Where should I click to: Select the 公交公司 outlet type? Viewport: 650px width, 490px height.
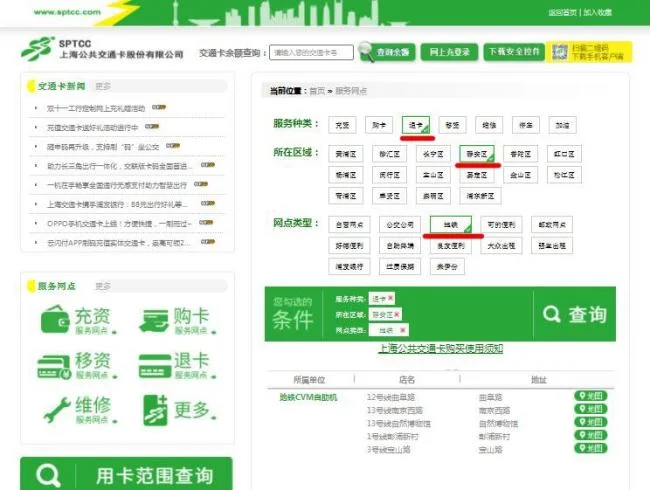point(400,225)
